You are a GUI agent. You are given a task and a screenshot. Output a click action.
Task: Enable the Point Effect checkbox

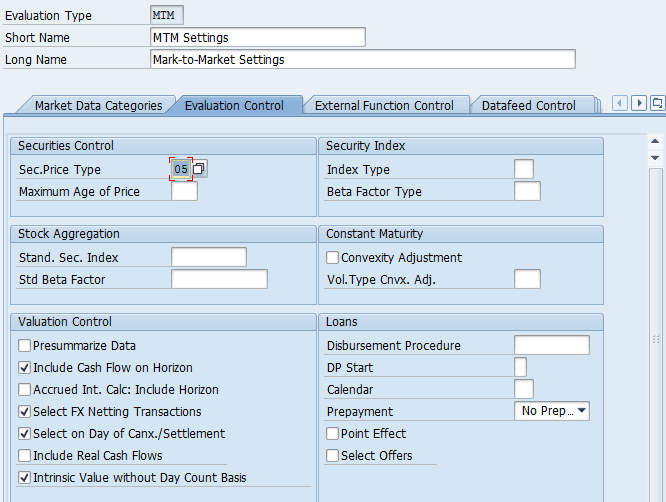333,434
